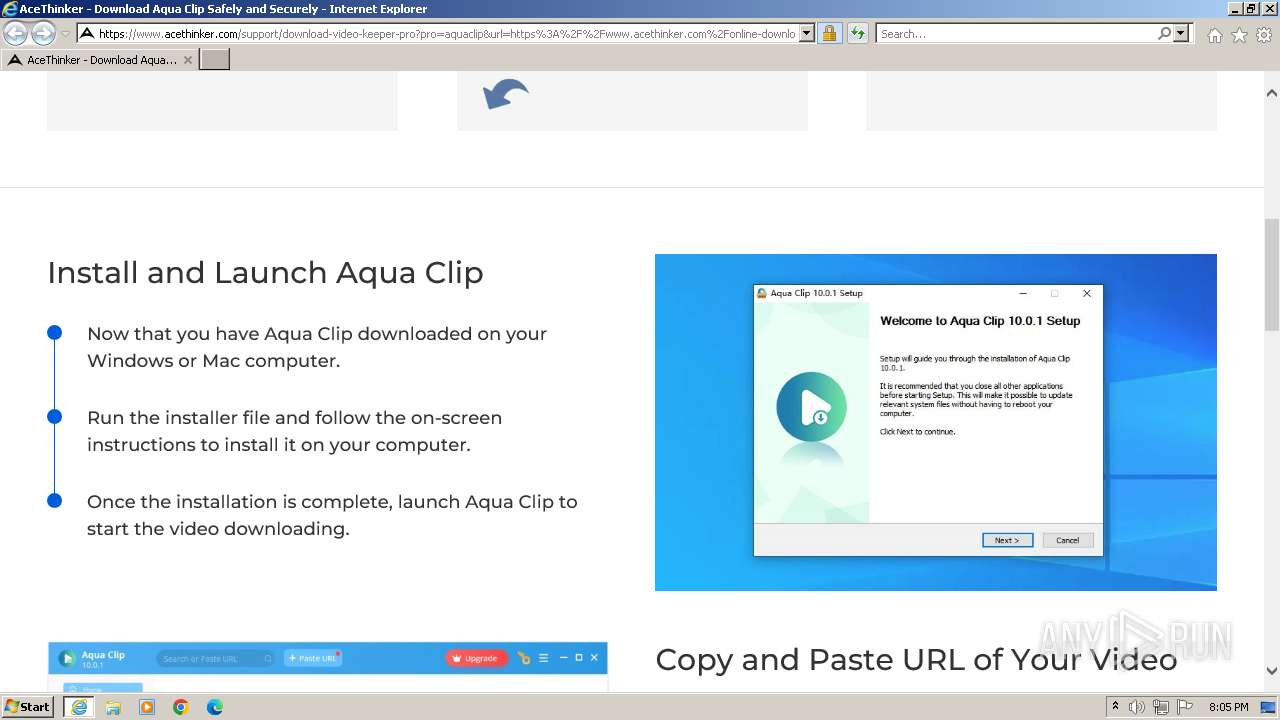Click the security lock icon
Viewport: 1280px width, 720px height.
coord(829,34)
